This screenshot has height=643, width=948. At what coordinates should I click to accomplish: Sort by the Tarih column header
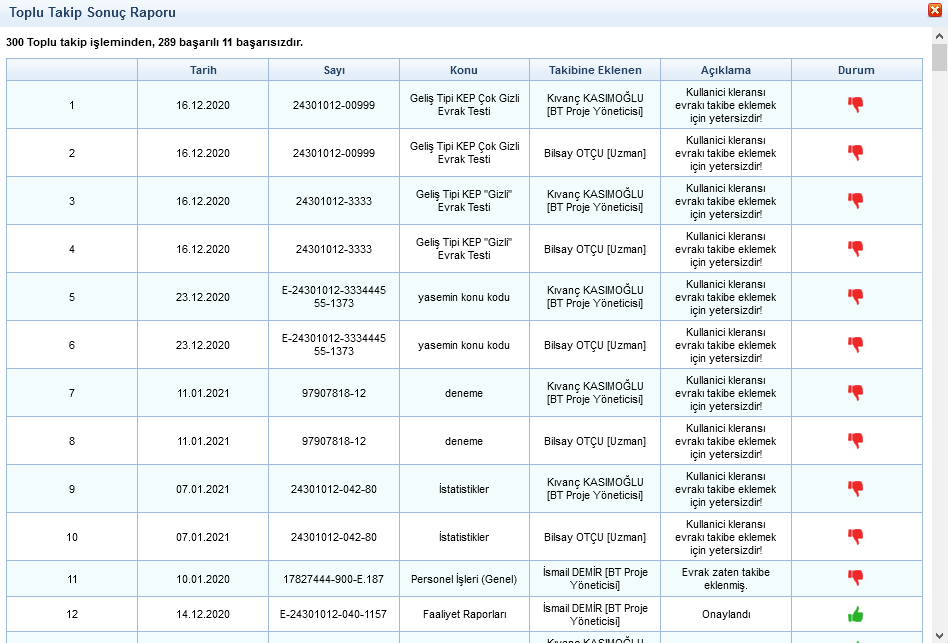(x=203, y=70)
